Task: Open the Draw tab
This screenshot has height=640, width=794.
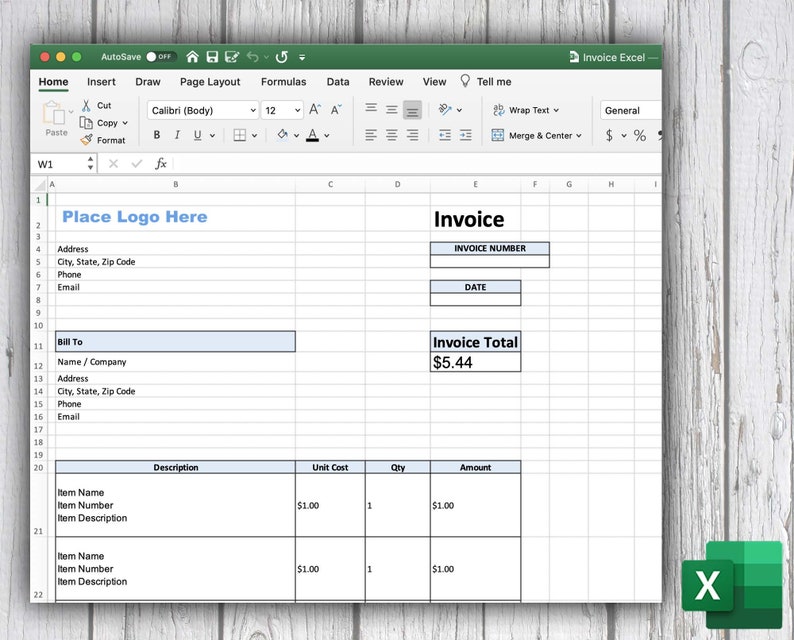Action: [148, 82]
